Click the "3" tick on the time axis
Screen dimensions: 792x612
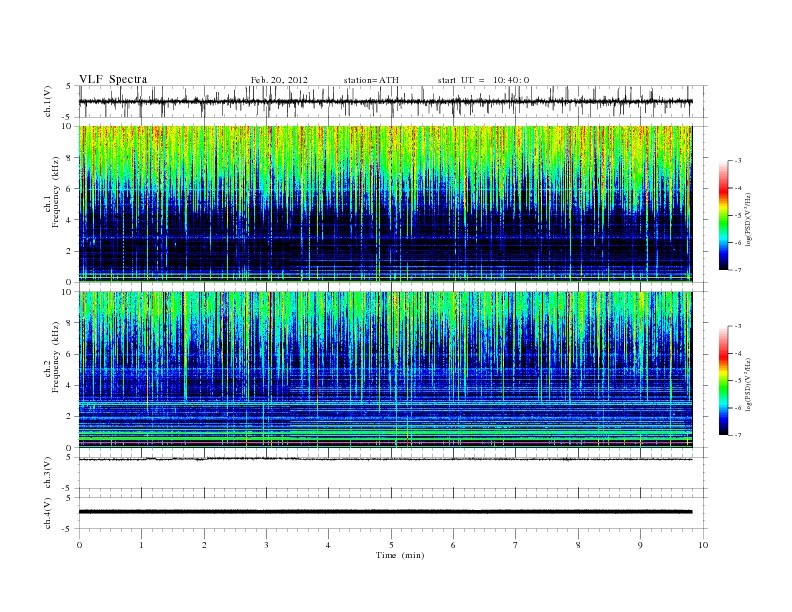click(x=266, y=545)
